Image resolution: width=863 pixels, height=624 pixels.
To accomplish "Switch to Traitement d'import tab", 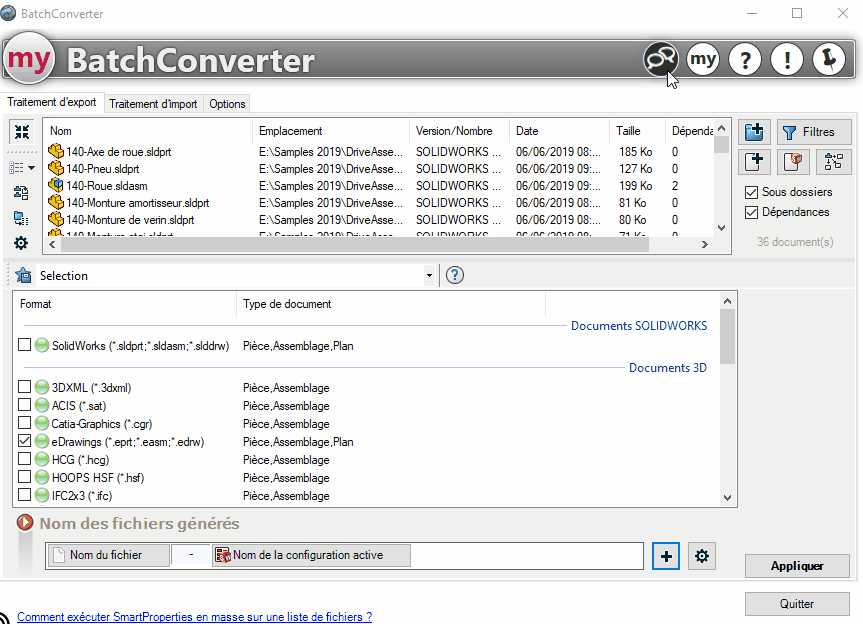I will click(x=153, y=104).
